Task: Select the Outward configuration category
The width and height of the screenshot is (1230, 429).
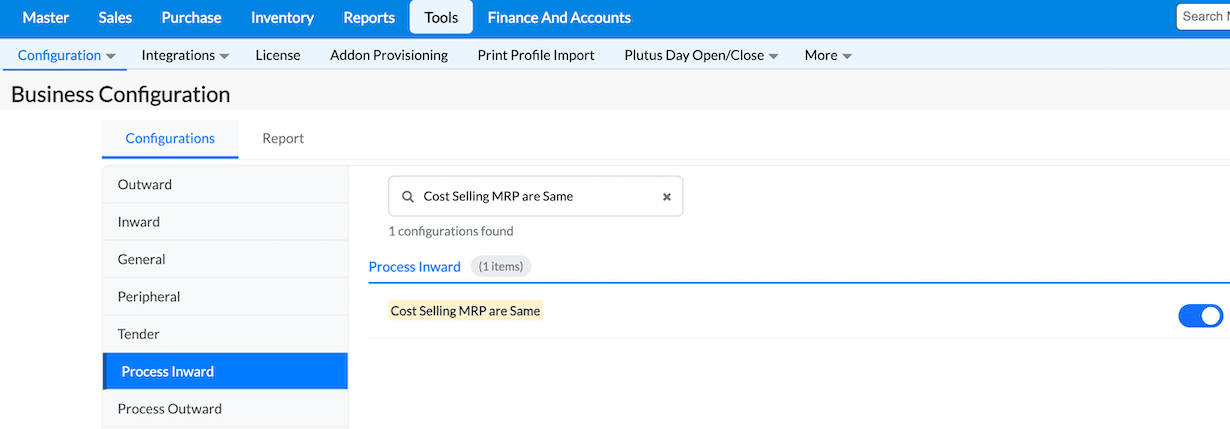Action: pyautogui.click(x=145, y=185)
